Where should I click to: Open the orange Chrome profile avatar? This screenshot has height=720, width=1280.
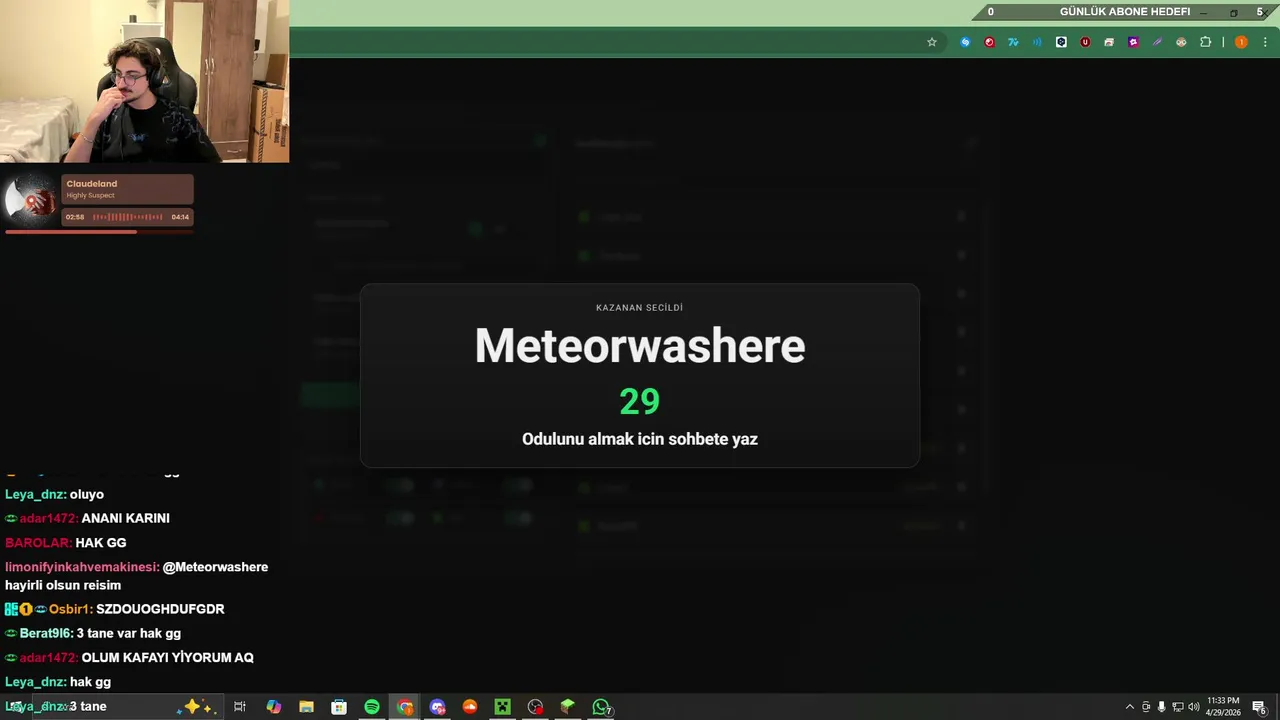tap(1241, 42)
